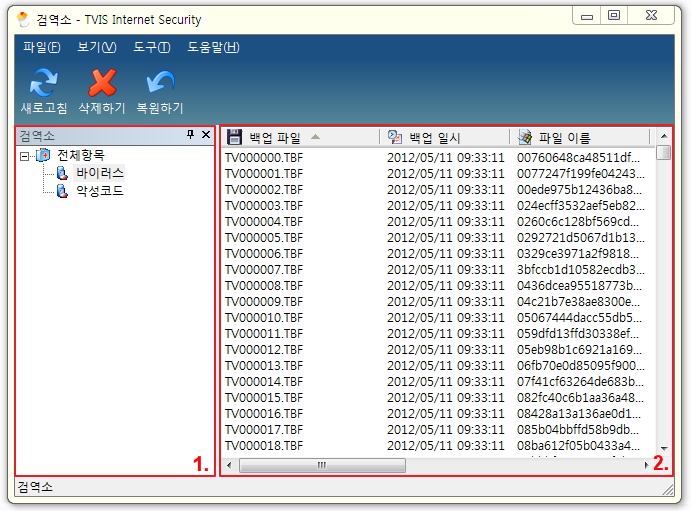Sort by 백업 파일 column header
Screen dimensions: 691x511
(x=274, y=137)
